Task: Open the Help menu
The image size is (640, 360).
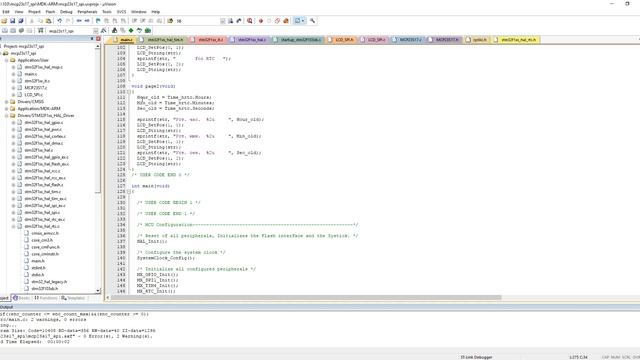Action: (x=156, y=12)
